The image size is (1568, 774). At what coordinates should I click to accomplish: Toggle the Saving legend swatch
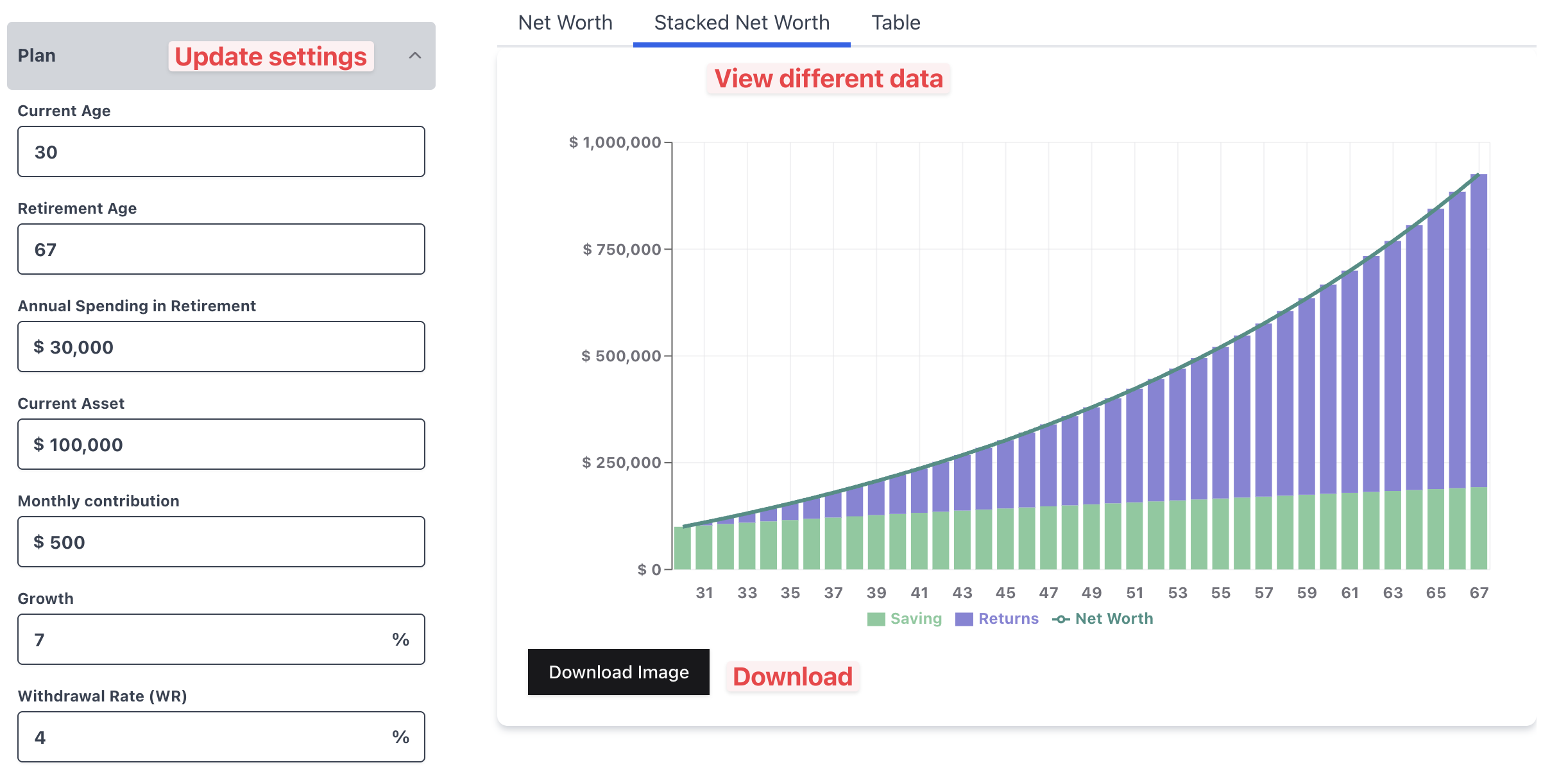coord(876,619)
